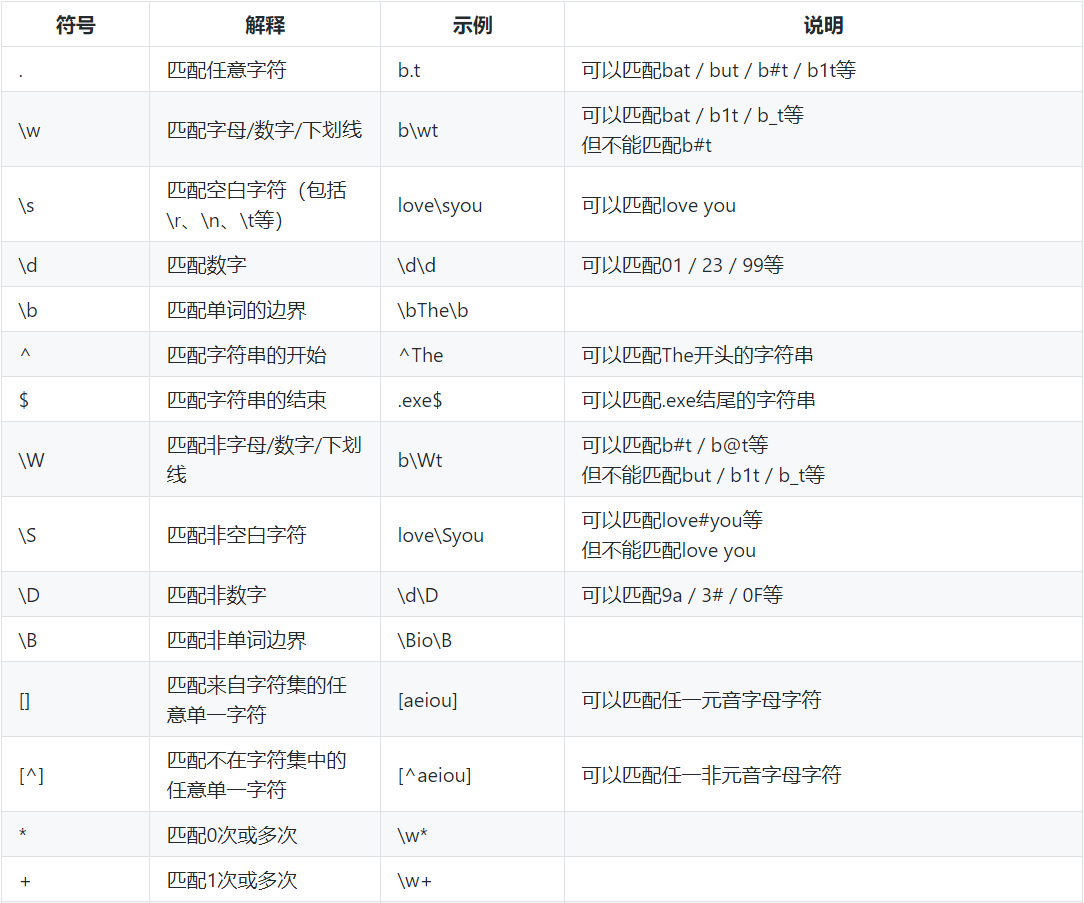Select the love\syou example with lowercase s
This screenshot has height=903, width=1084.
click(440, 205)
